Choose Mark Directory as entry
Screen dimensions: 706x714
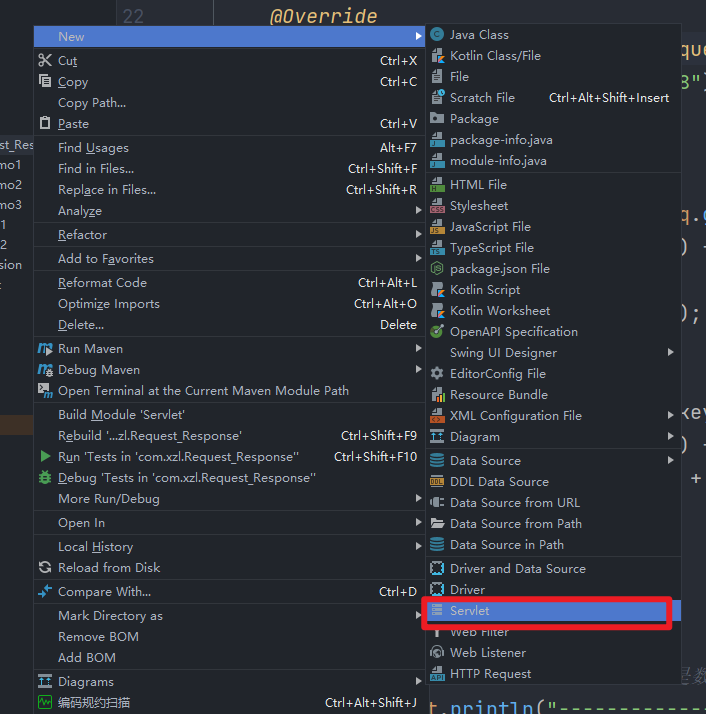click(230, 616)
